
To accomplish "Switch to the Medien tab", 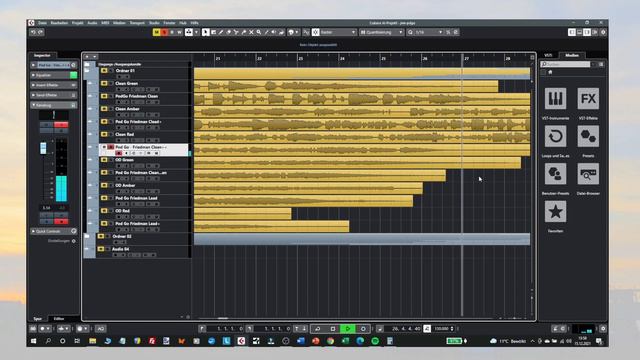I will [x=572, y=55].
